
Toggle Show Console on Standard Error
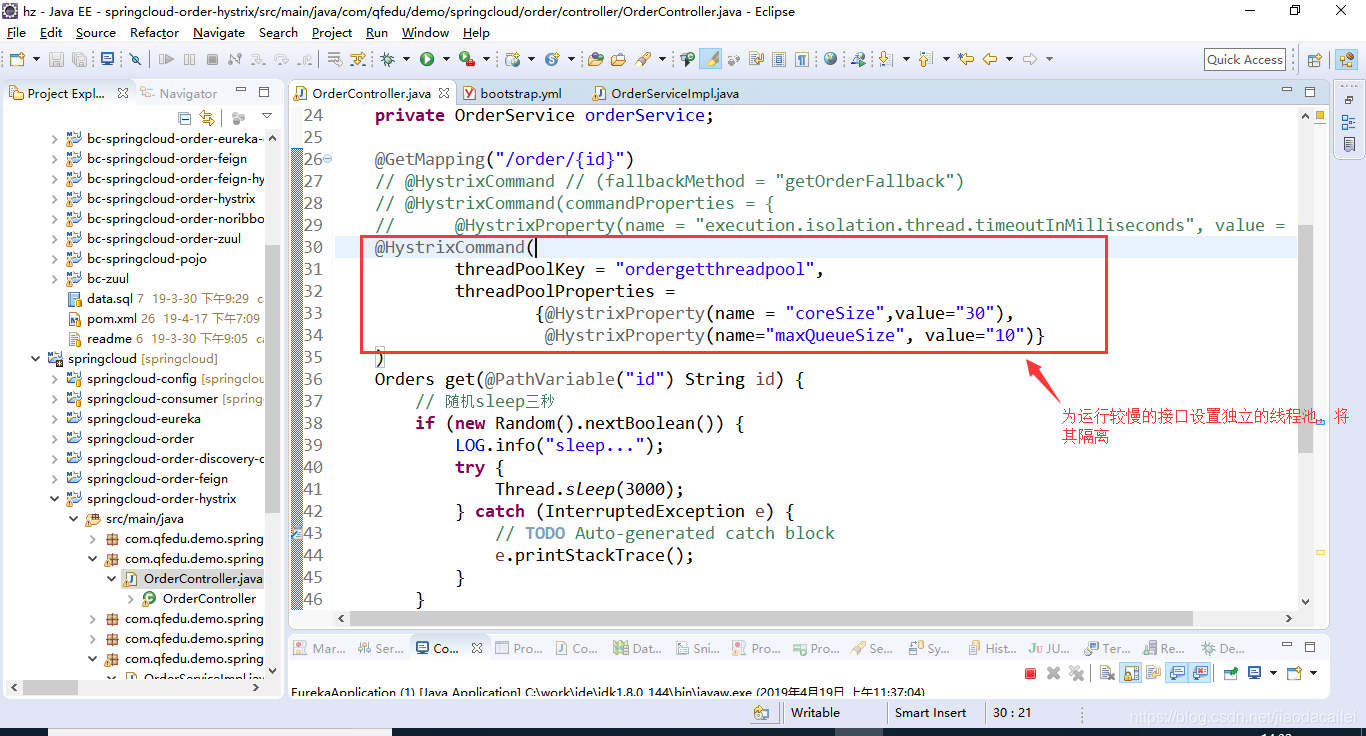(1200, 673)
